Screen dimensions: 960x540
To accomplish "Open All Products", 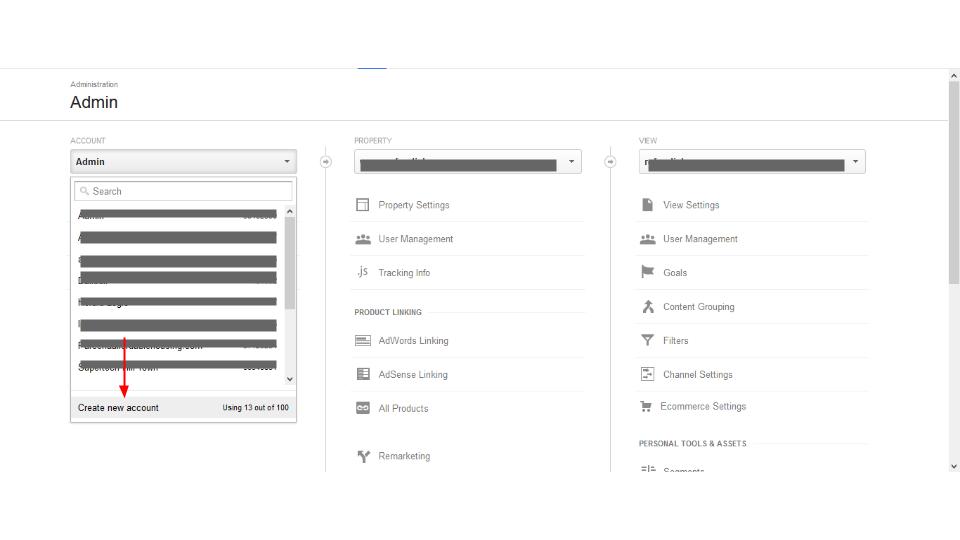I will (403, 408).
